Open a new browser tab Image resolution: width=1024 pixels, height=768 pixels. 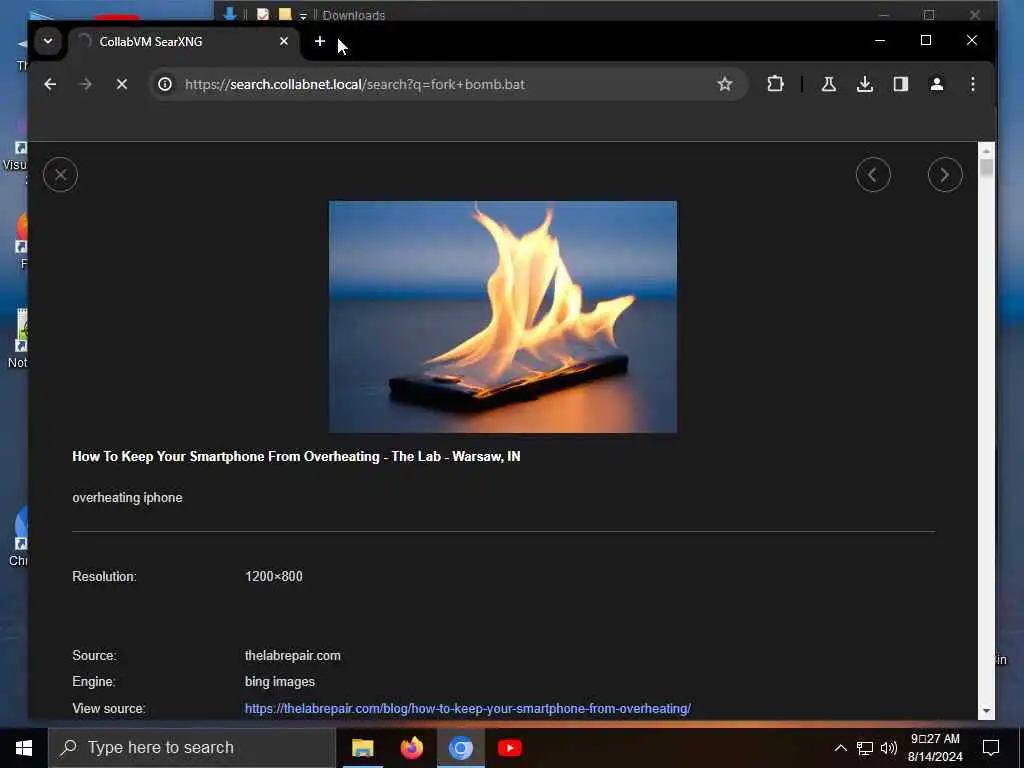coord(319,41)
